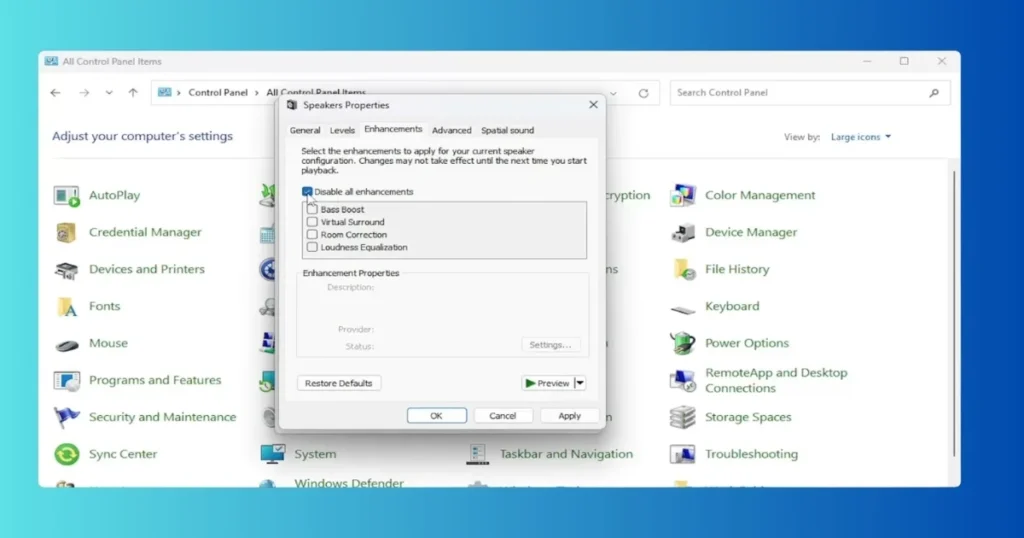The height and width of the screenshot is (538, 1024).
Task: Open Security and Maintenance flag icon
Action: coord(67,417)
